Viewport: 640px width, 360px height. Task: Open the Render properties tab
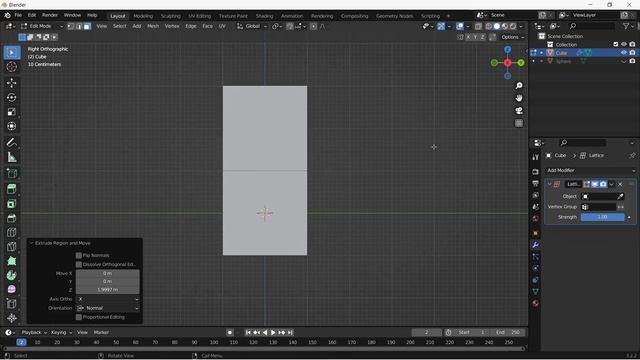tap(536, 172)
